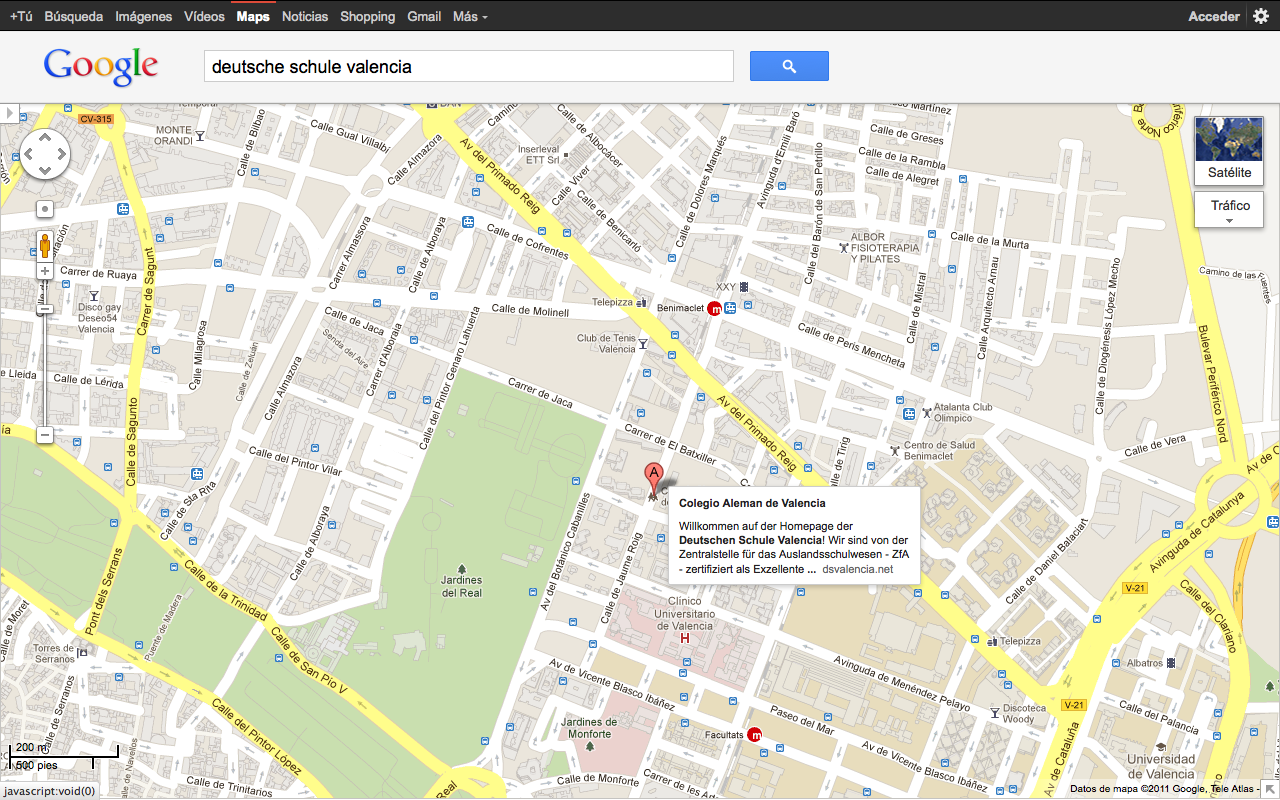Expand the hidden left side panel
The height and width of the screenshot is (800, 1280).
click(x=8, y=113)
